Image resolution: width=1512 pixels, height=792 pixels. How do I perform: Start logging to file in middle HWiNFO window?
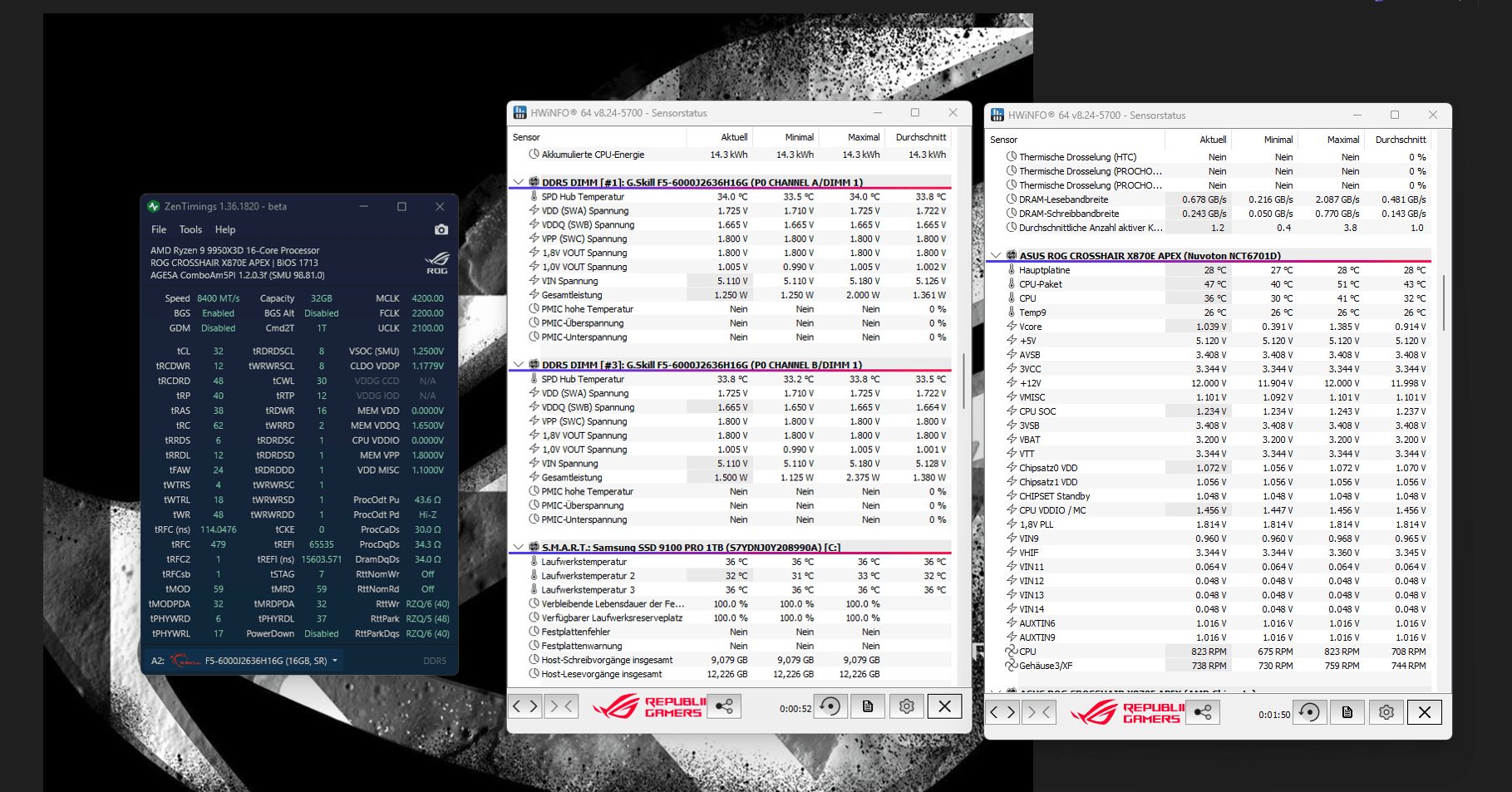pyautogui.click(x=868, y=706)
